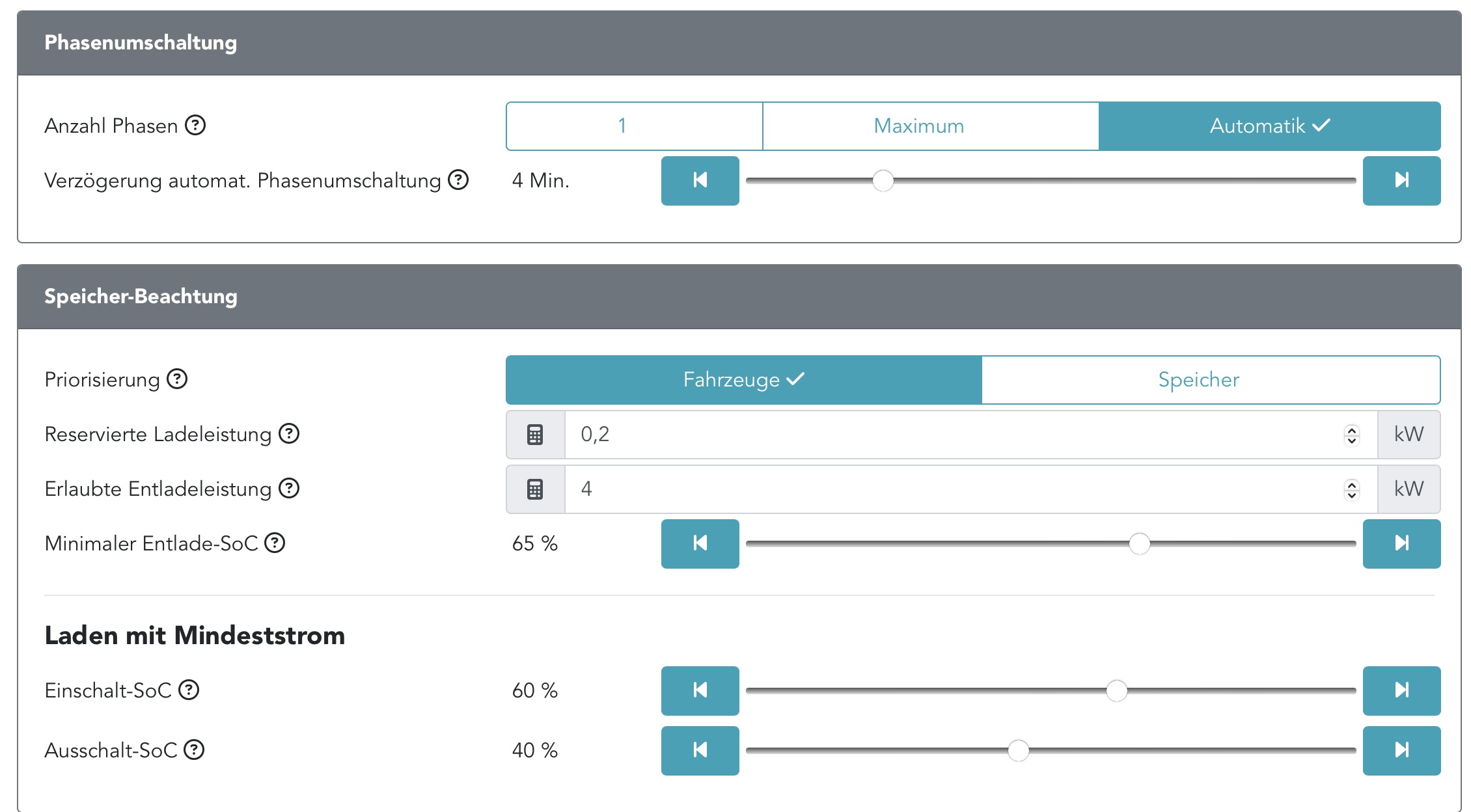Click stepper arrows of Erlaubte Entladeleistung field
Image resolution: width=1471 pixels, height=812 pixels.
click(1352, 489)
